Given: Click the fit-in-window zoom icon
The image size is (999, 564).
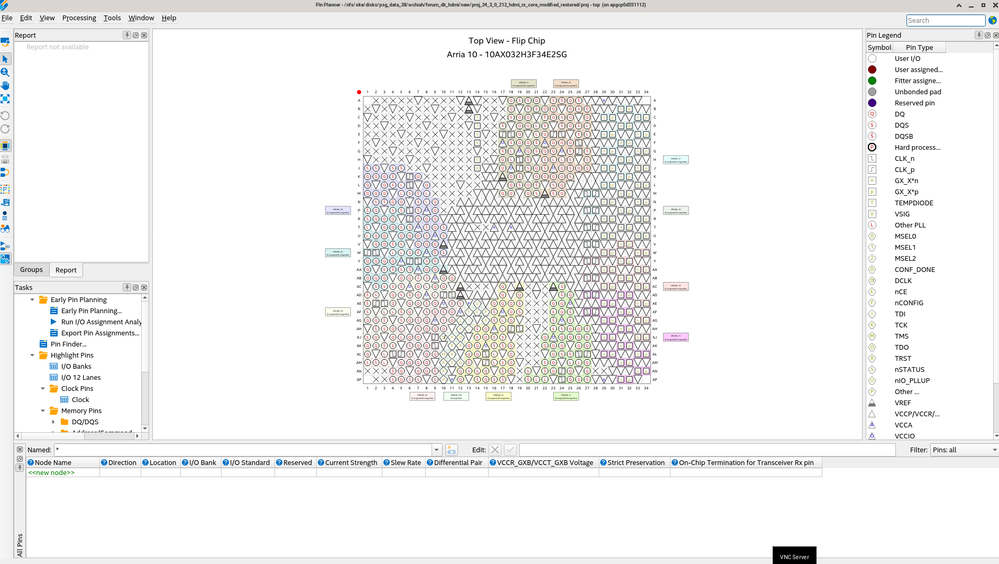Looking at the screenshot, I should tap(5, 99).
